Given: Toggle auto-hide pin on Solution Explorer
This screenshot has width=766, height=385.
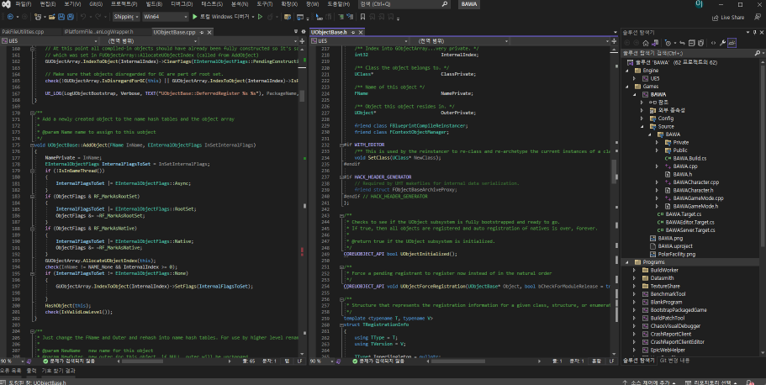Looking at the screenshot, I should point(755,32).
